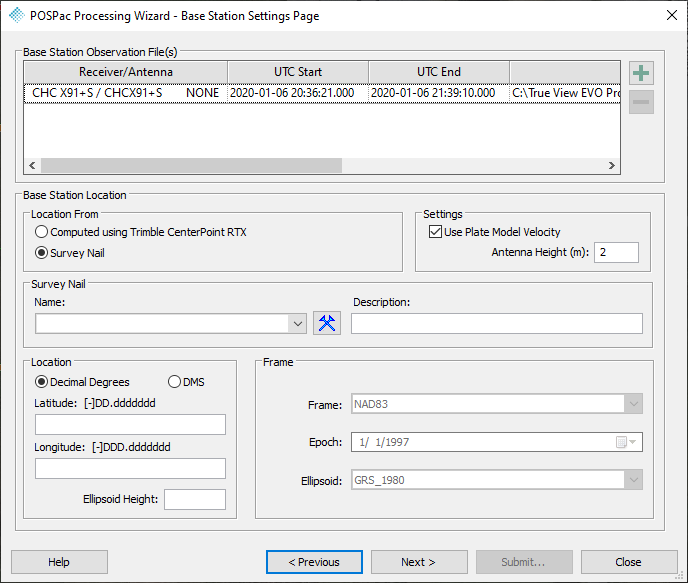
Task: Click Help button
Action: [x=59, y=562]
